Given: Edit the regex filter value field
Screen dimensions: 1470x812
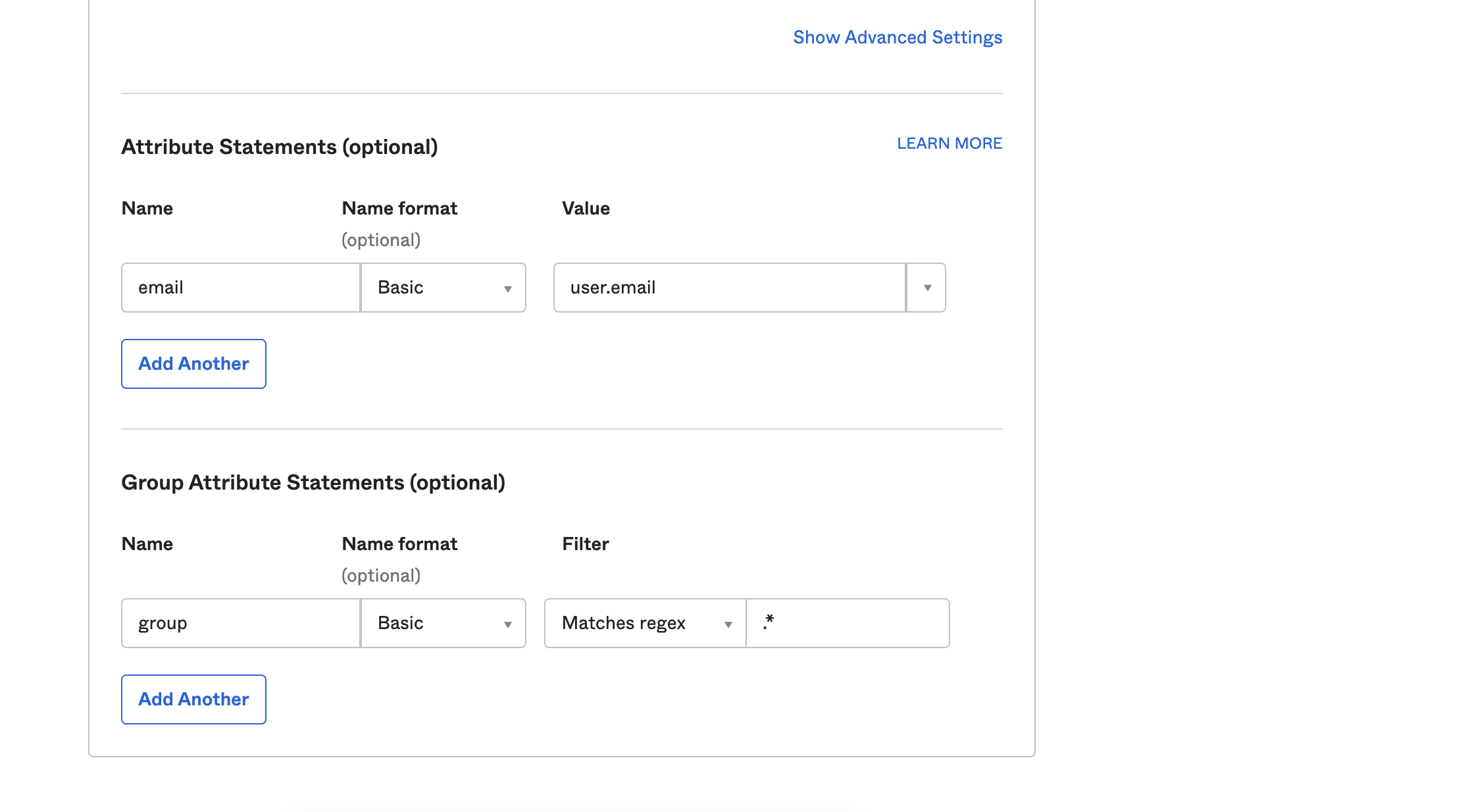Looking at the screenshot, I should tap(848, 623).
